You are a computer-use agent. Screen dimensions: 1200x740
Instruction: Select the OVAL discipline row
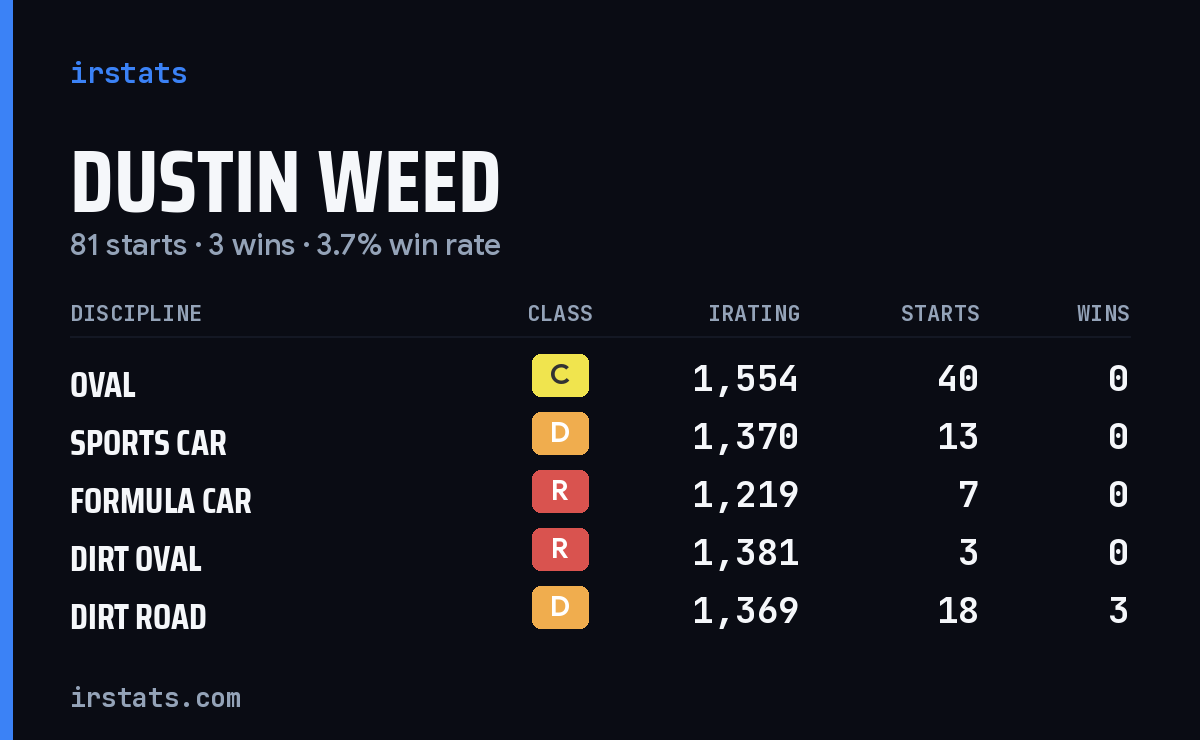(600, 379)
